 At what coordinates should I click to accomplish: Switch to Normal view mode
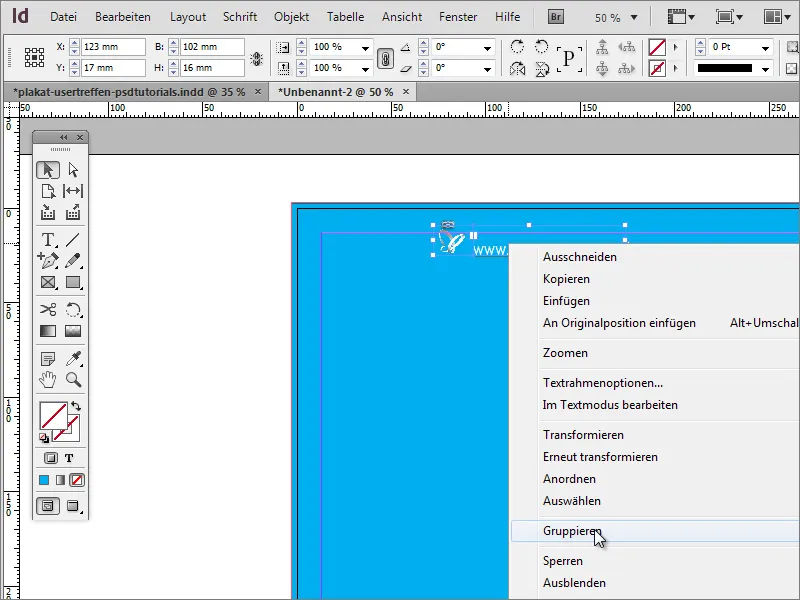[x=48, y=506]
